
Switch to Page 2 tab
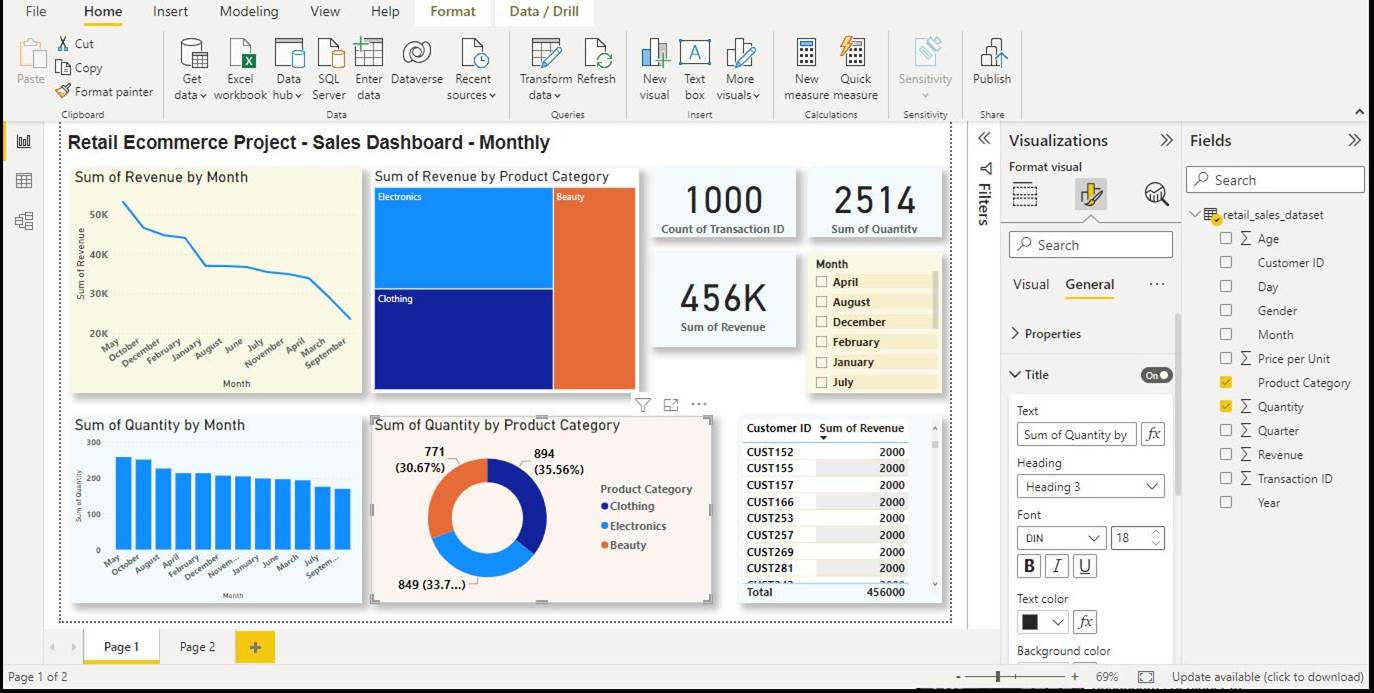(197, 647)
